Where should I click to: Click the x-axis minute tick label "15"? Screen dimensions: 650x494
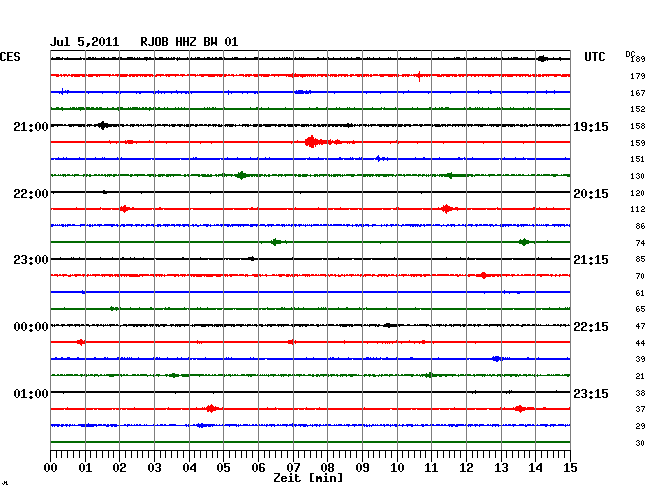(570, 468)
